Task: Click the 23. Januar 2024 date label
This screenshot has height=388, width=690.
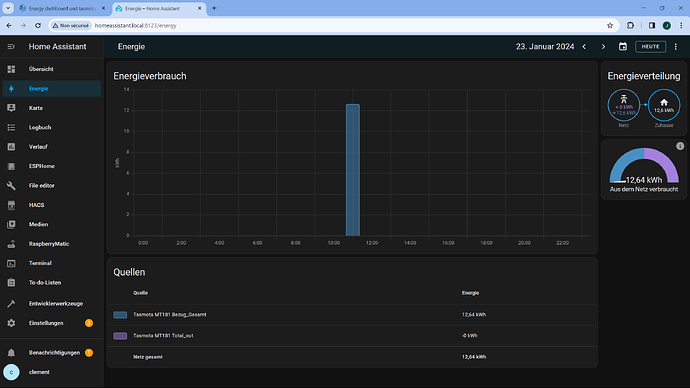Action: click(x=545, y=47)
